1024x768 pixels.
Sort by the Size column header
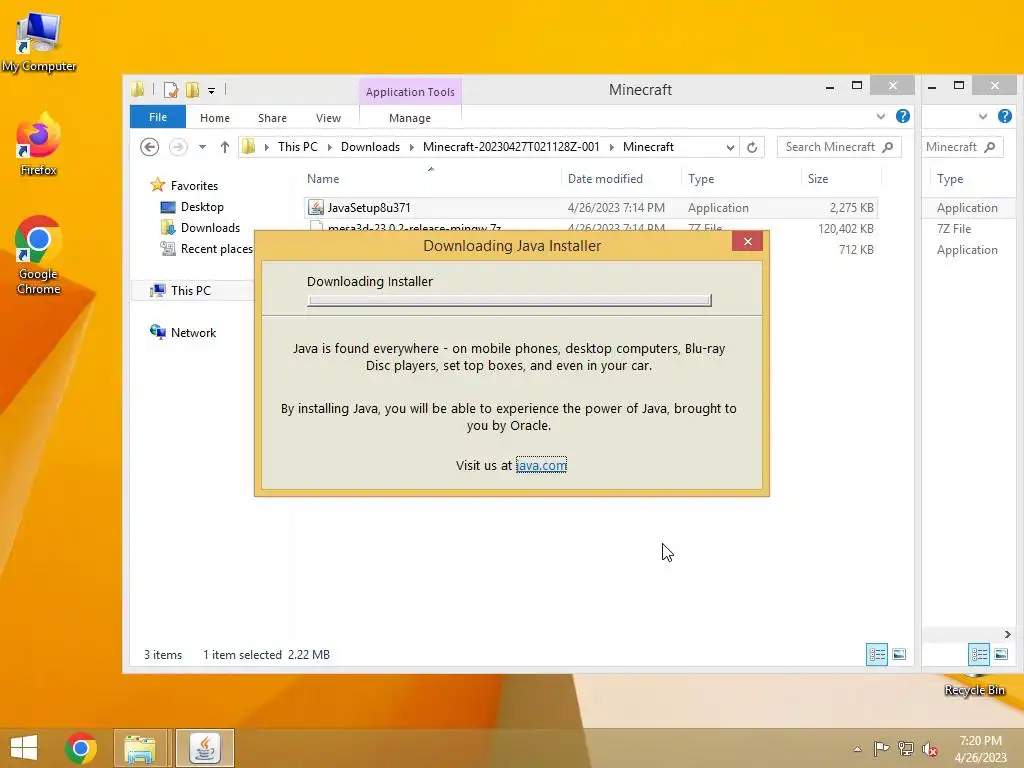(841, 178)
